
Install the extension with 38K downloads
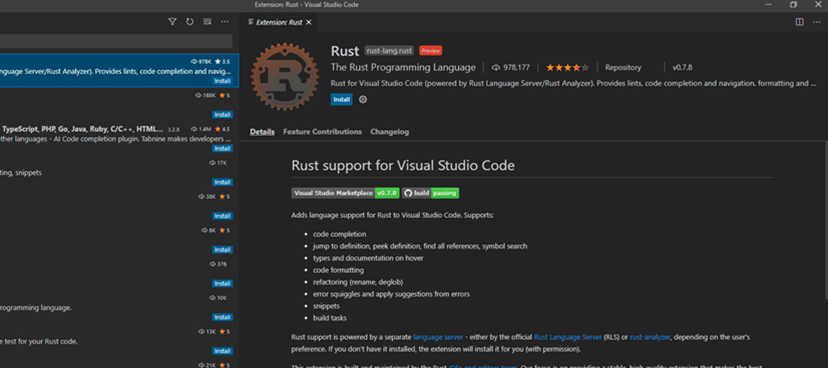(x=222, y=216)
